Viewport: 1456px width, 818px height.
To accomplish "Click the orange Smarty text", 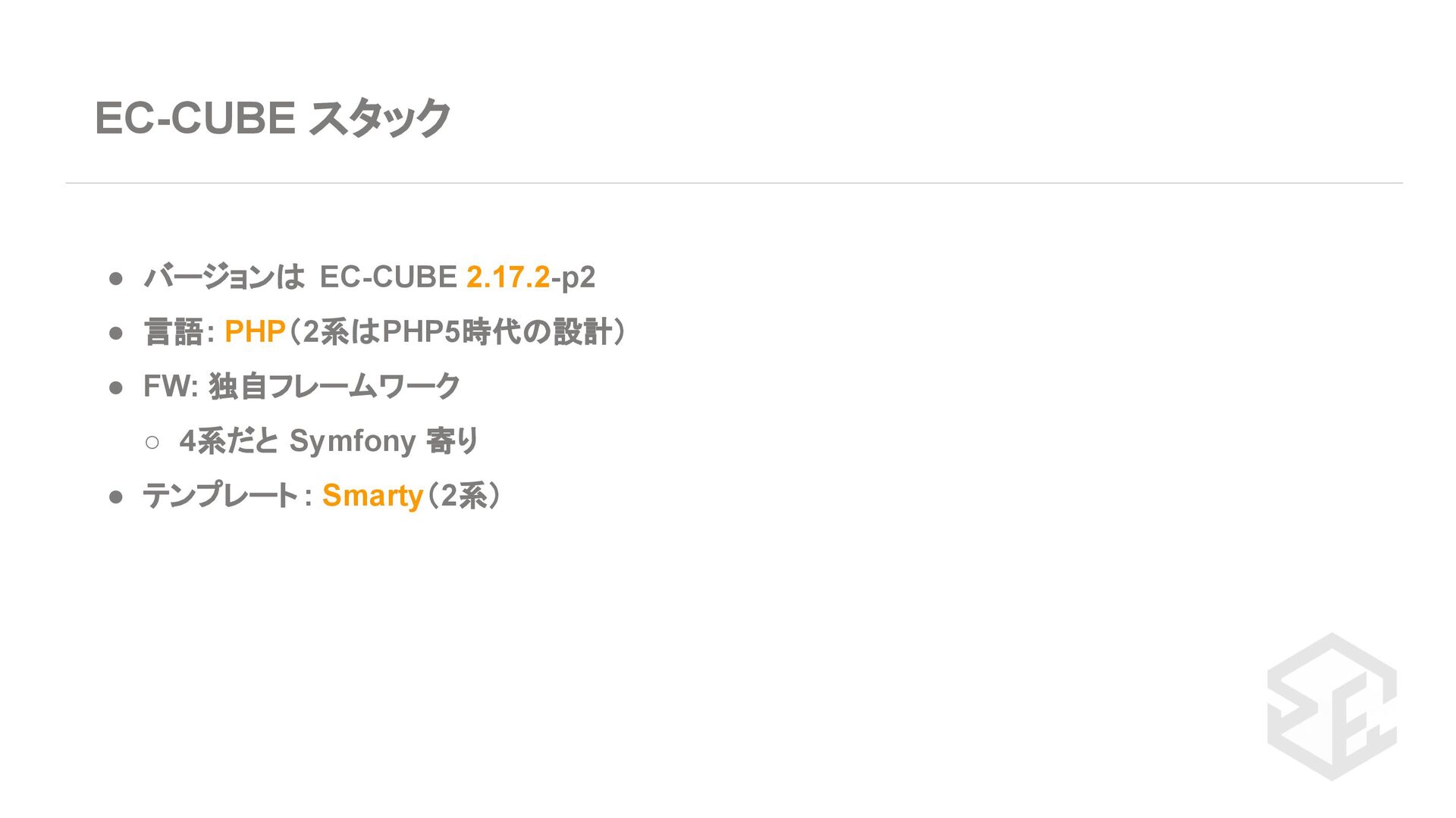I will click(372, 496).
